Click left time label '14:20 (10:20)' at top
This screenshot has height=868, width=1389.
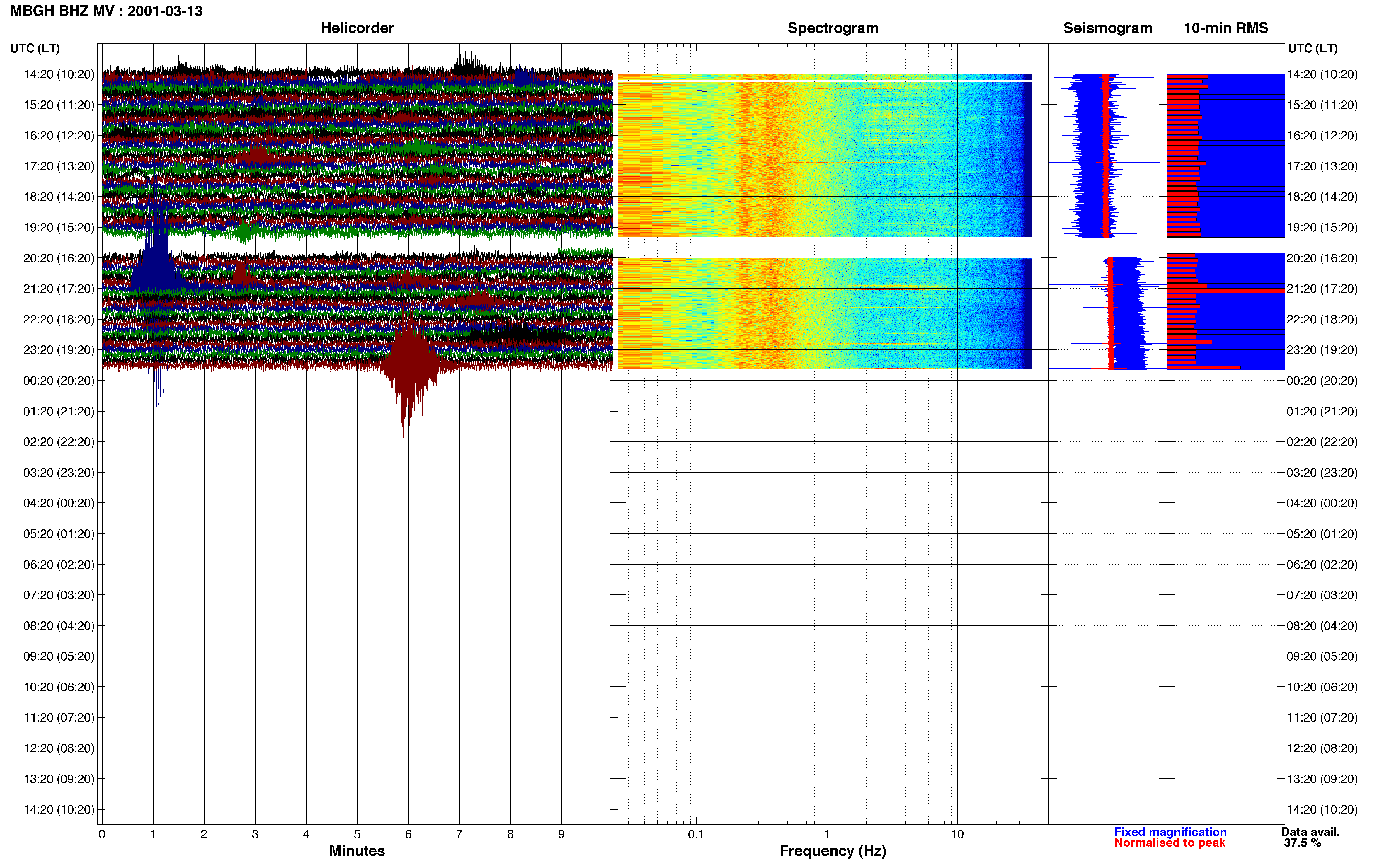(x=59, y=74)
